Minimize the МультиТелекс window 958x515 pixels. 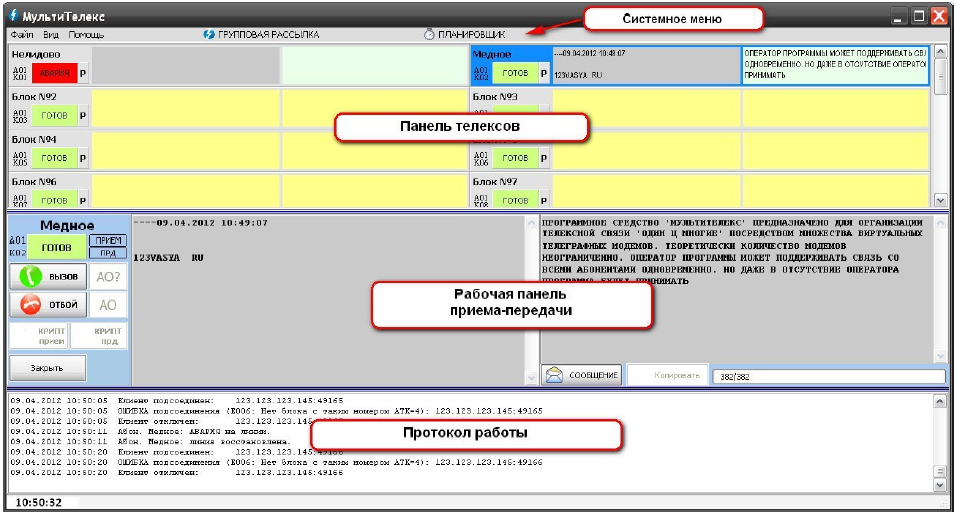[898, 16]
